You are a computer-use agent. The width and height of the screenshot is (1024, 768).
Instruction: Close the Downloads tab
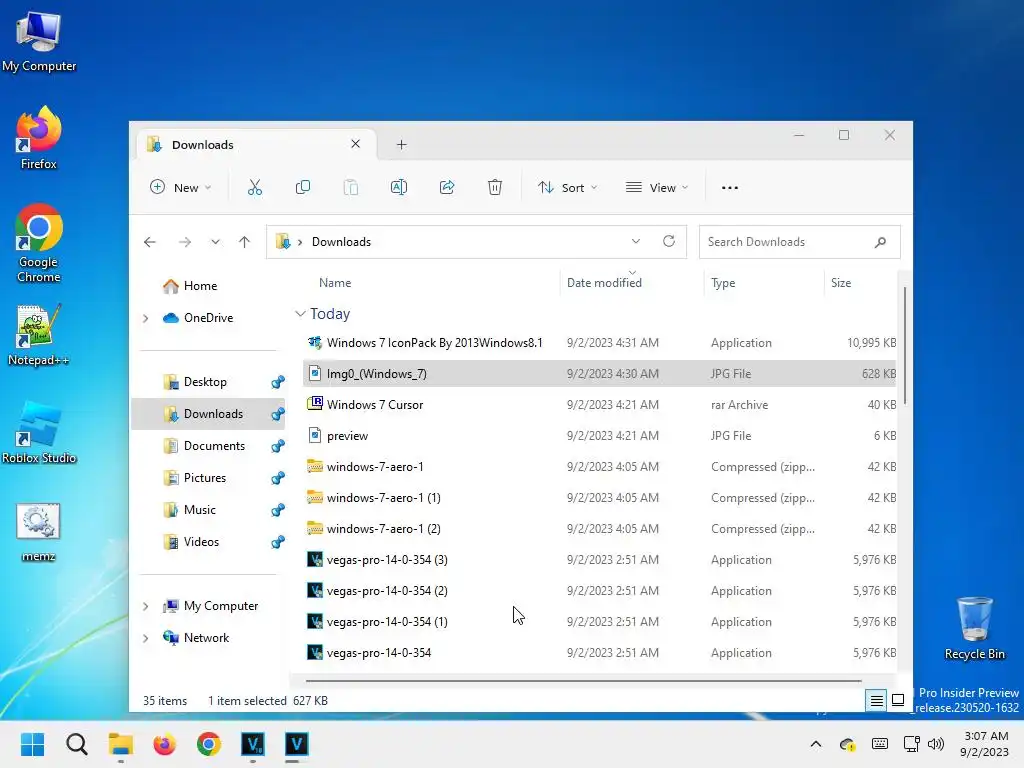point(355,144)
